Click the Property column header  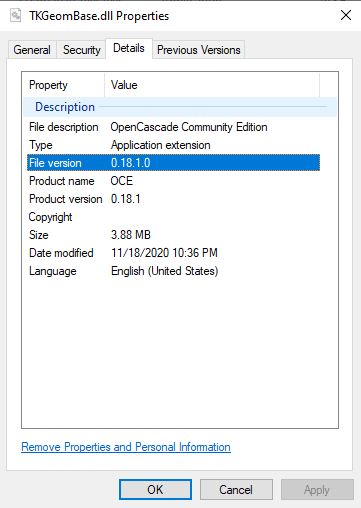(63, 85)
